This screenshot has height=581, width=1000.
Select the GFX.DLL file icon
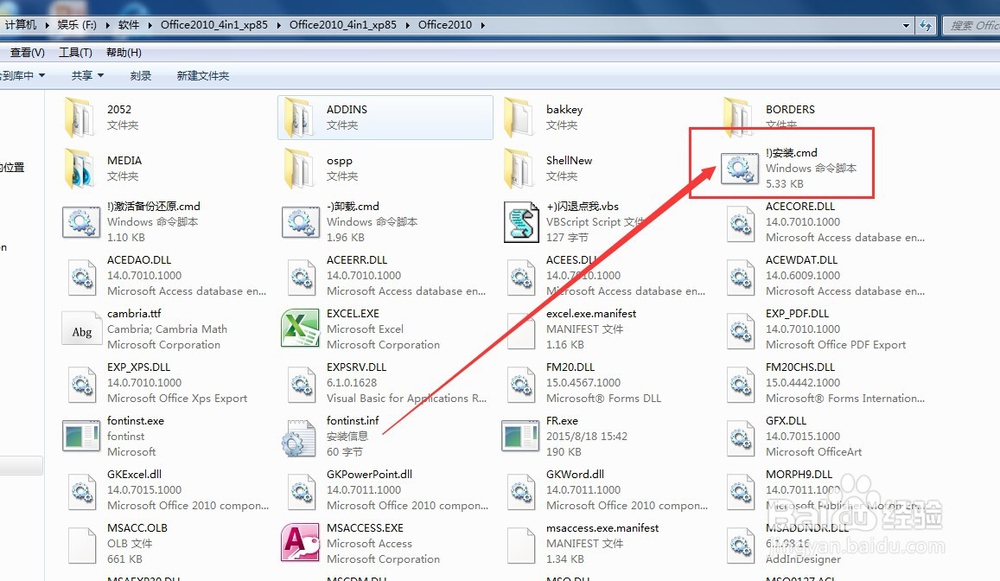740,438
